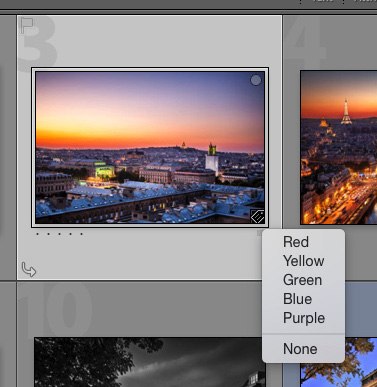Toggle the flag icon on cell 3
Screen dimensions: 377x387
(x=27, y=25)
